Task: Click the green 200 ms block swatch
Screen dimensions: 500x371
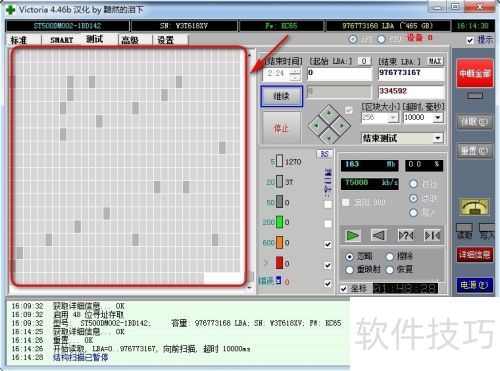Action: tap(279, 222)
